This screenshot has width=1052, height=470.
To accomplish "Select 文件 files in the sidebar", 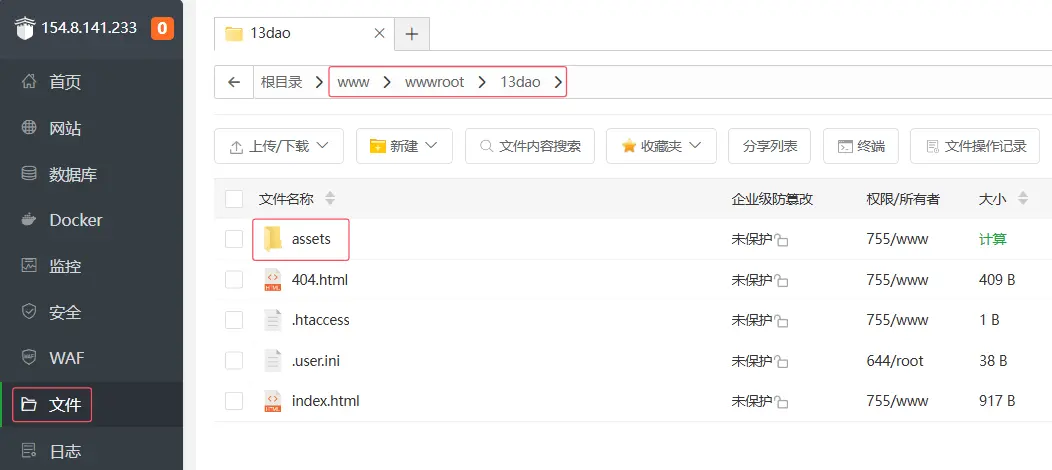I will pyautogui.click(x=91, y=404).
